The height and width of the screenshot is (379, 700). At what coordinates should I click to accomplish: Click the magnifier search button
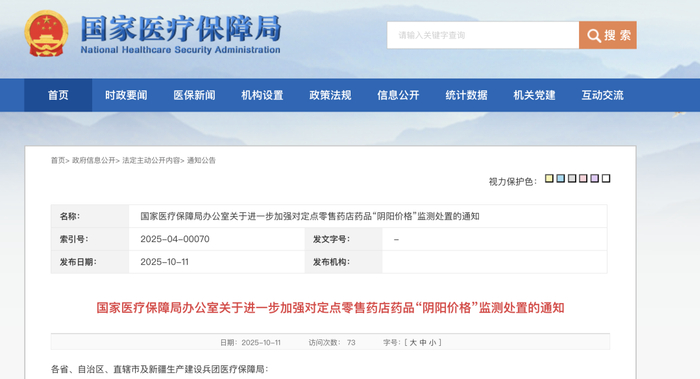click(x=608, y=35)
